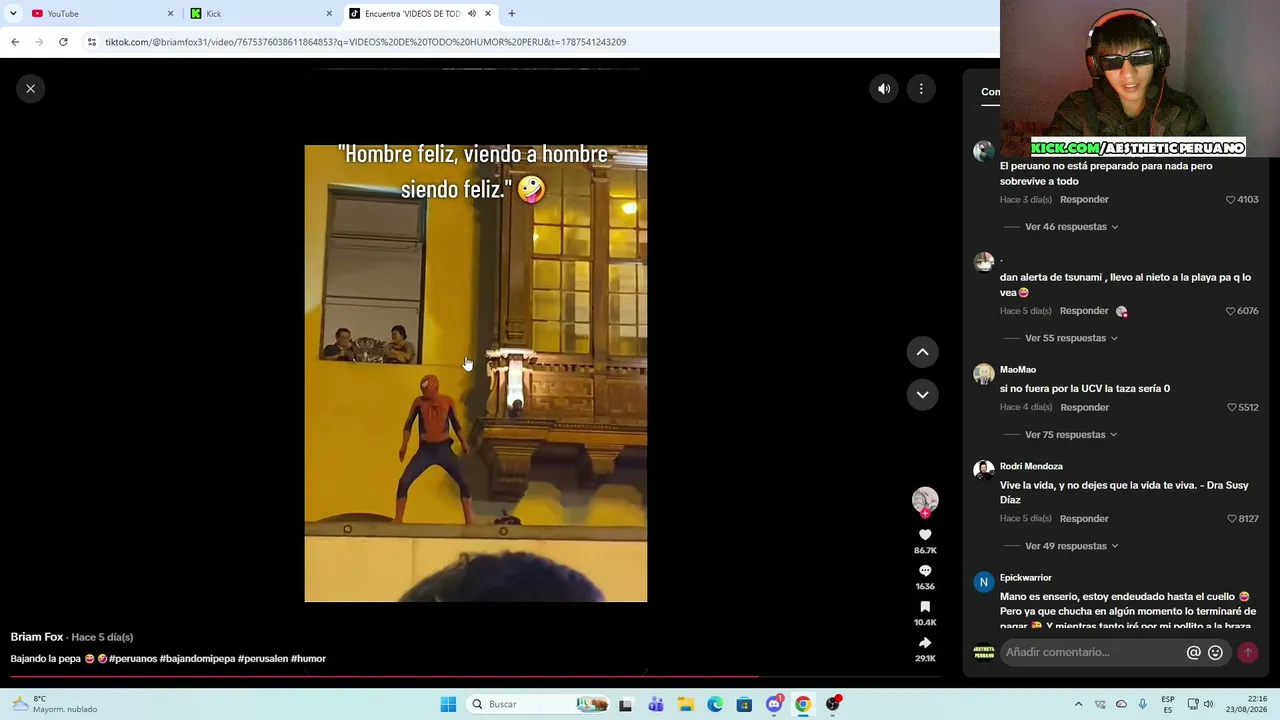Like the tsunami comment with 6076 likes
Viewport: 1280px width, 720px height.
pyautogui.click(x=1231, y=311)
